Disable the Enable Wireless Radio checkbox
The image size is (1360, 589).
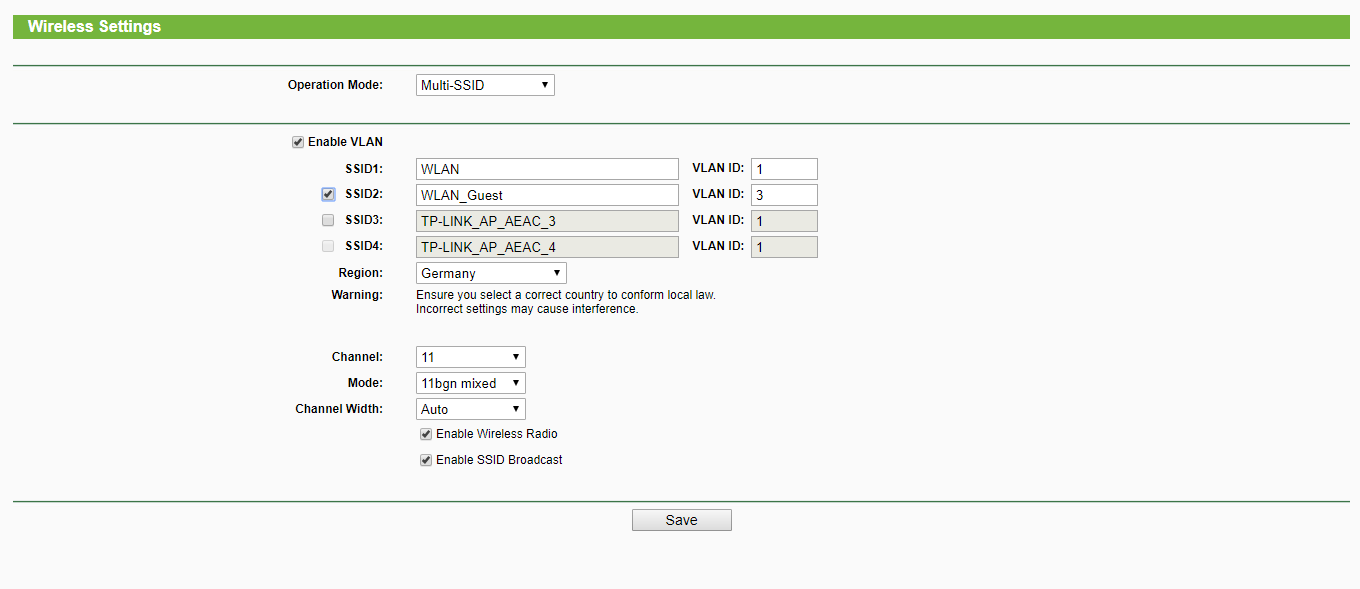[426, 434]
